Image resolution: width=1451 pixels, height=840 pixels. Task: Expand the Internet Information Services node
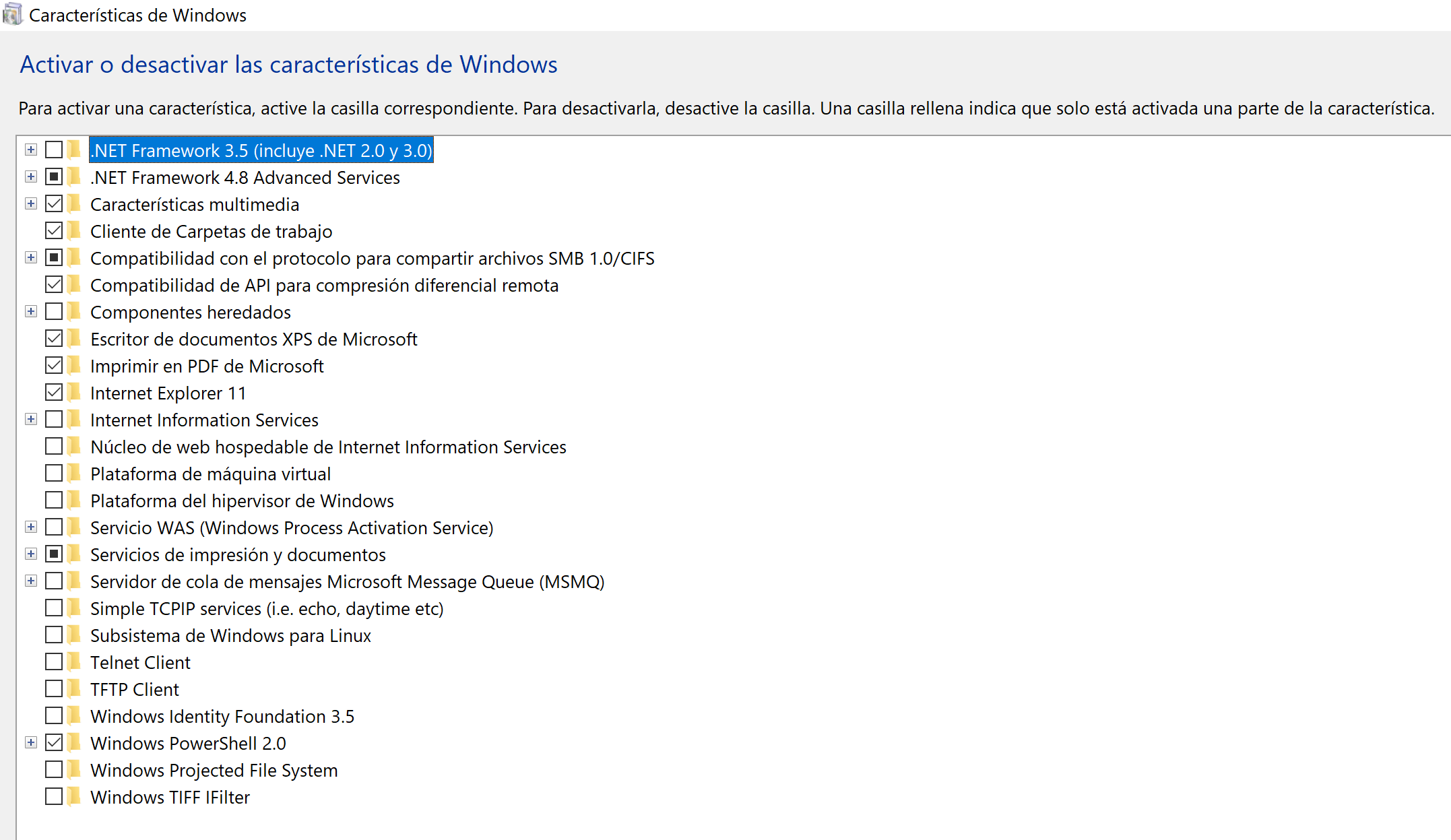pos(31,419)
